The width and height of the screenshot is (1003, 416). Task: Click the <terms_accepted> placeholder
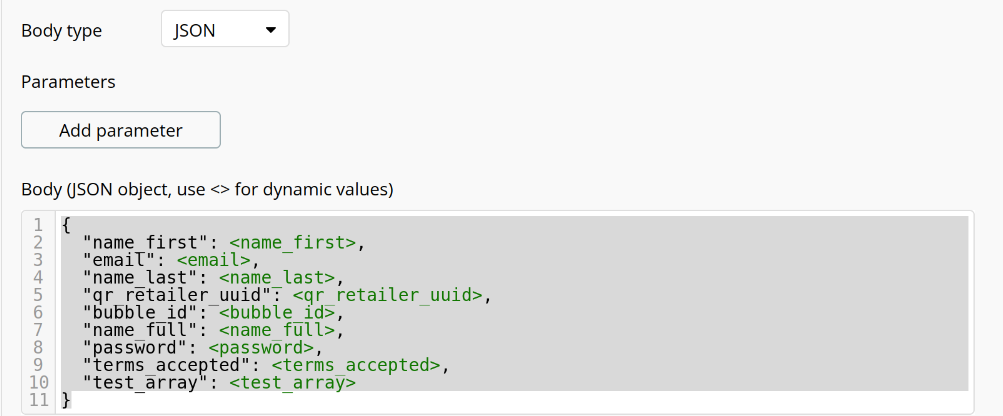(356, 365)
